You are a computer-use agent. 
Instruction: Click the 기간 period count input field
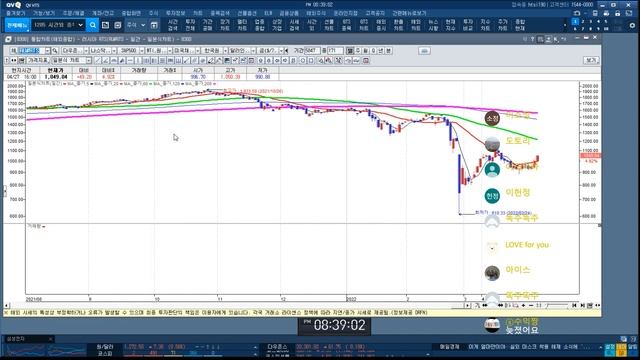312,51
